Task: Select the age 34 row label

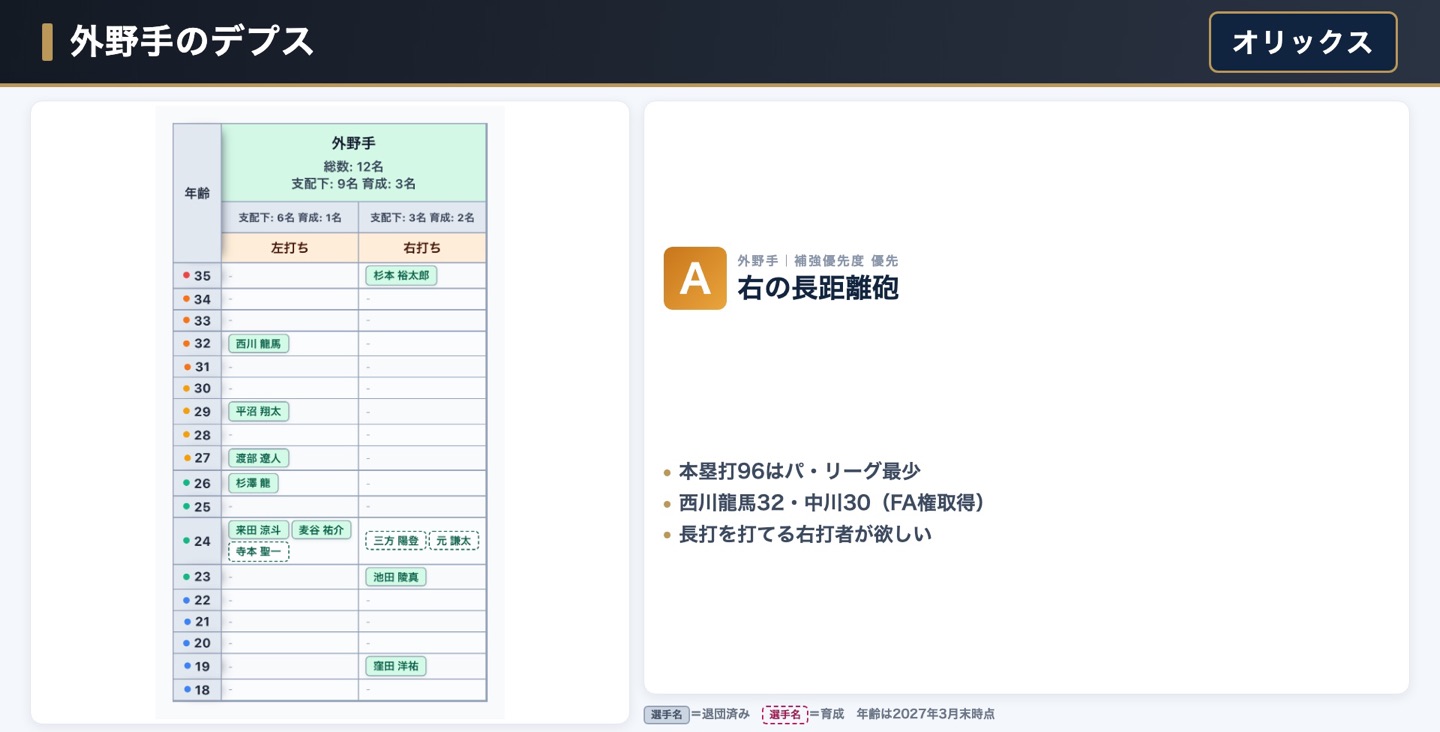Action: coord(197,299)
